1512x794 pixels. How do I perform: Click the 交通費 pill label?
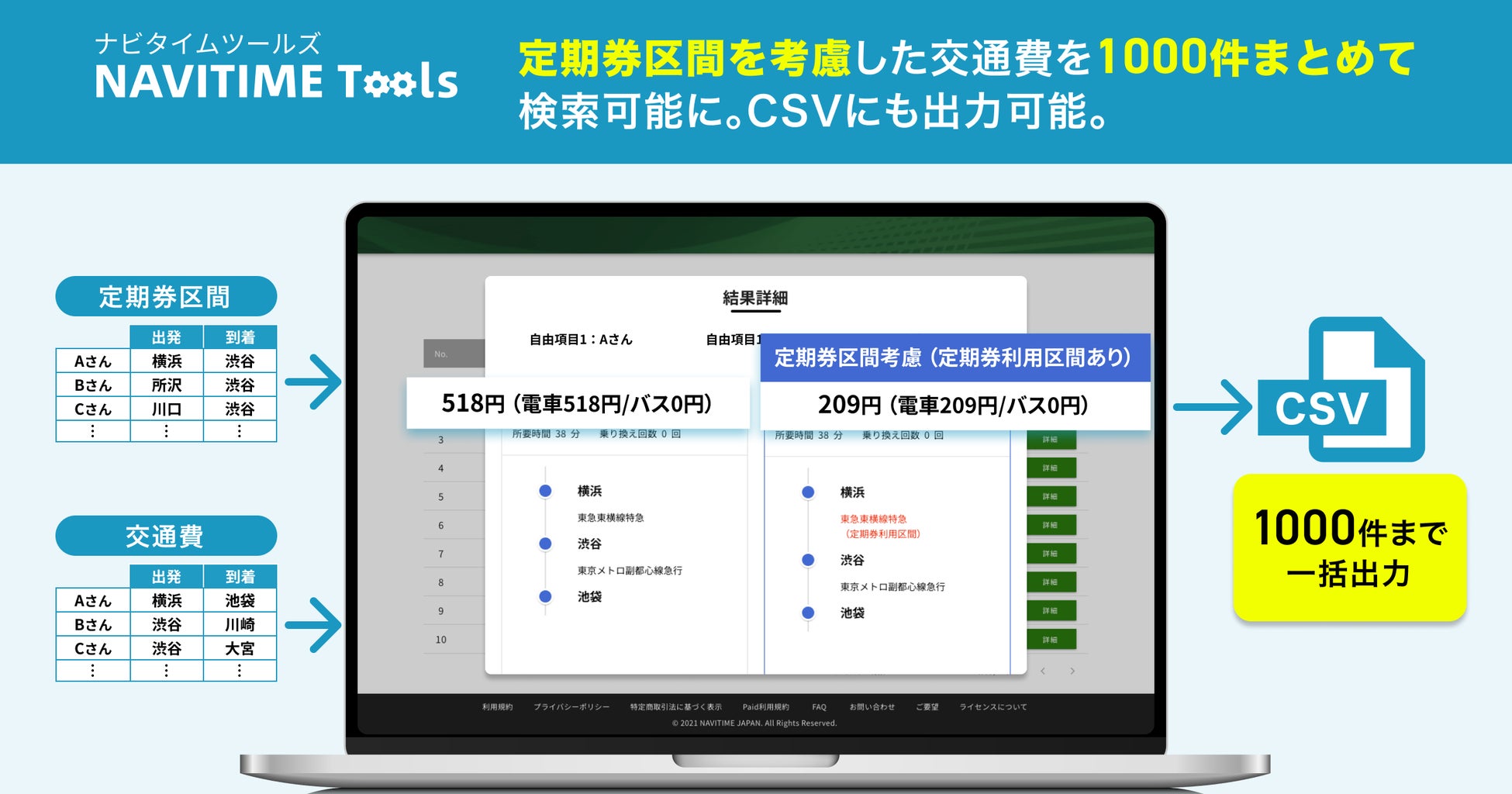click(166, 536)
